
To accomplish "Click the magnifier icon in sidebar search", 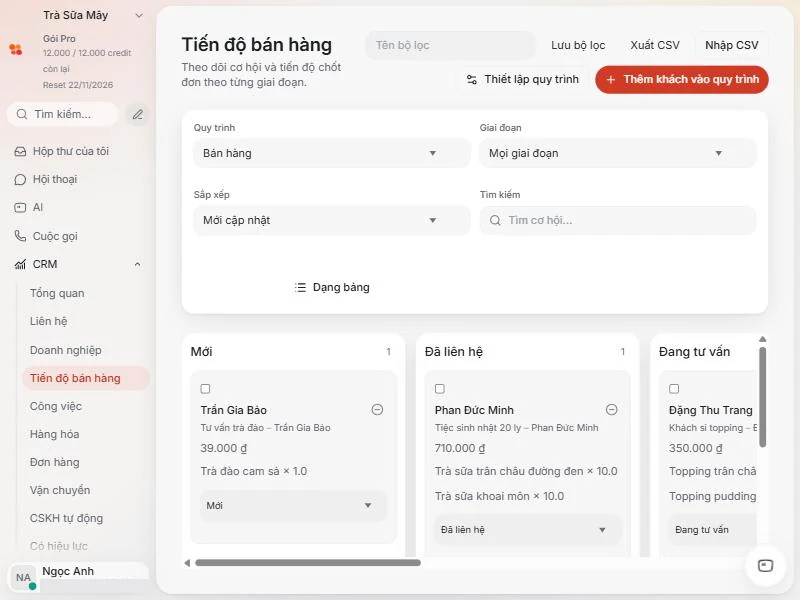I will (x=22, y=114).
